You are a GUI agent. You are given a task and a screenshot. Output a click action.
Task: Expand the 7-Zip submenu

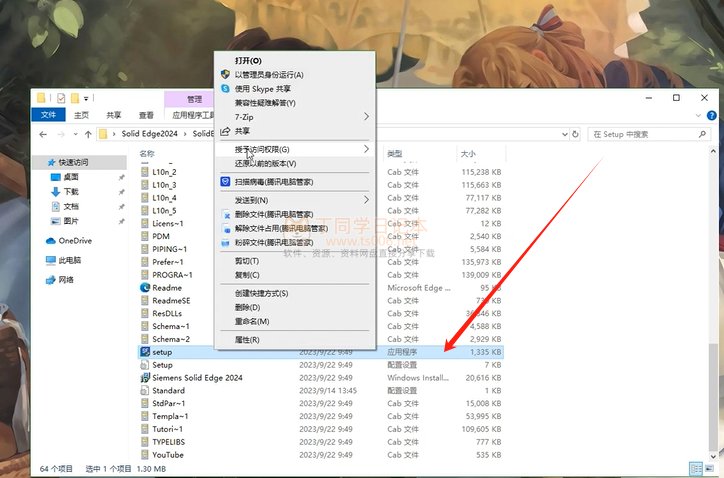click(x=366, y=117)
